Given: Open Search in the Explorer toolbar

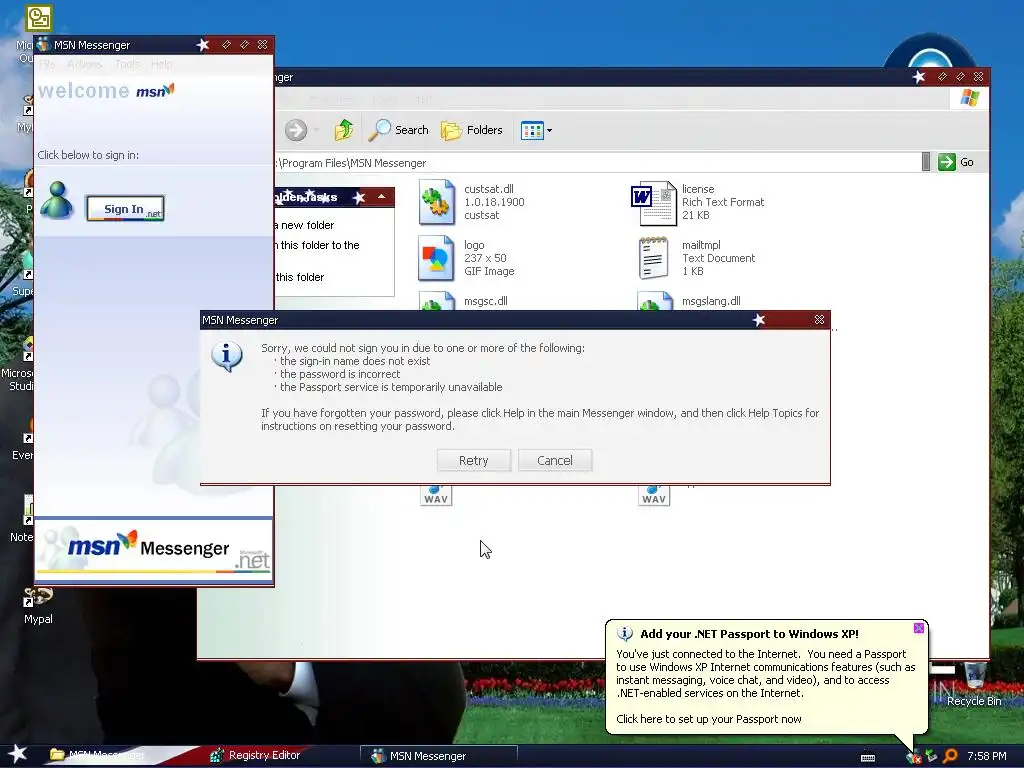Looking at the screenshot, I should pyautogui.click(x=398, y=130).
